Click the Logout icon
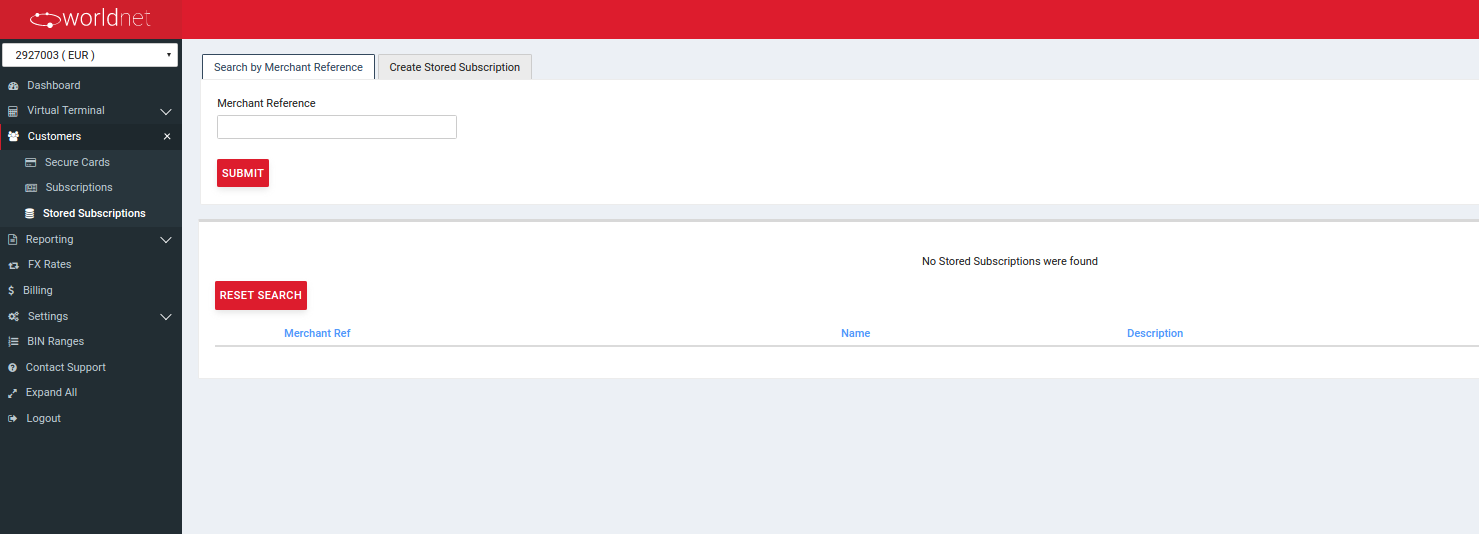 click(13, 419)
